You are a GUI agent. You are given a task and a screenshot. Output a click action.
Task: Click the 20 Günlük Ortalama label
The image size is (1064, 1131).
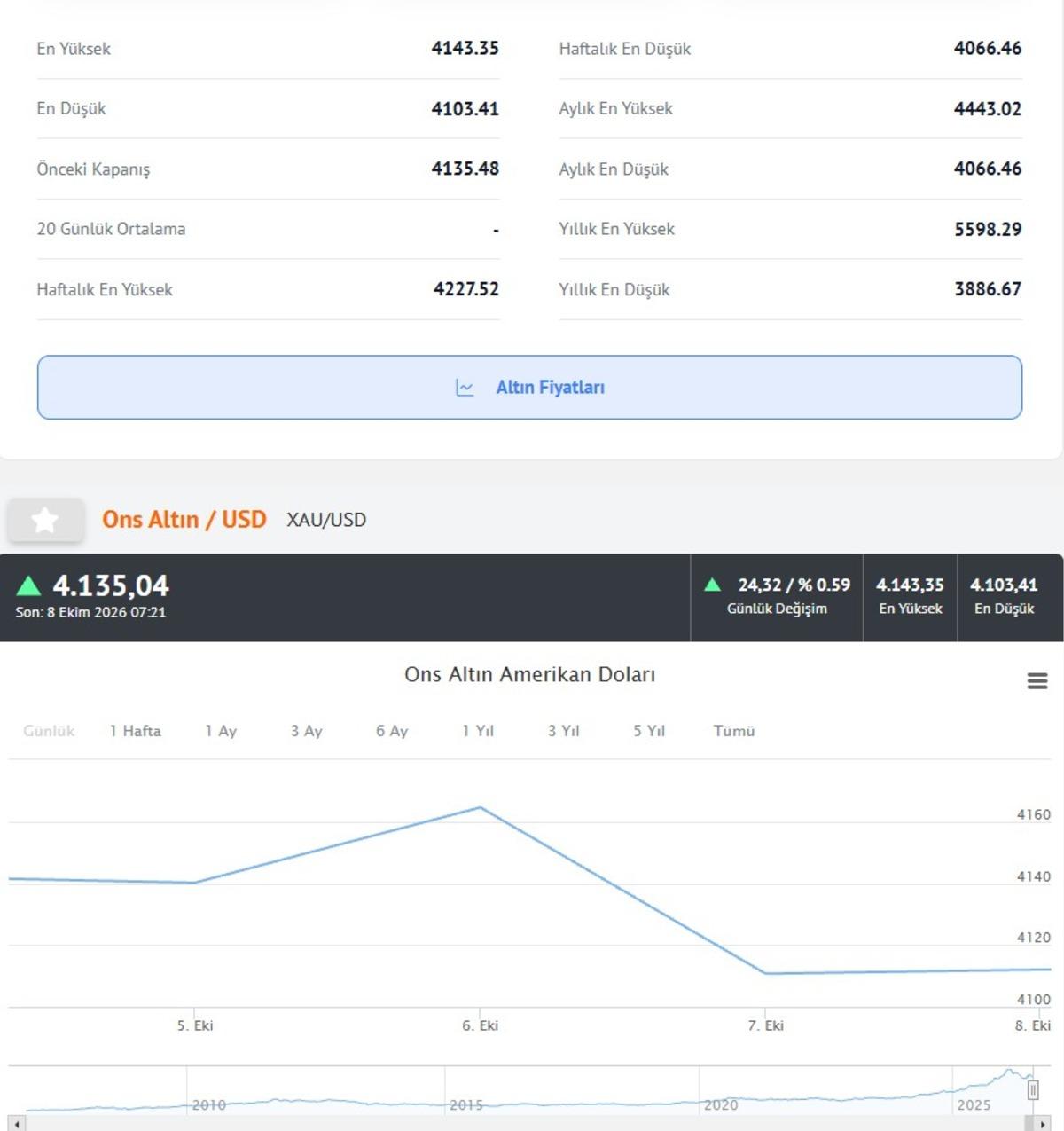[111, 229]
